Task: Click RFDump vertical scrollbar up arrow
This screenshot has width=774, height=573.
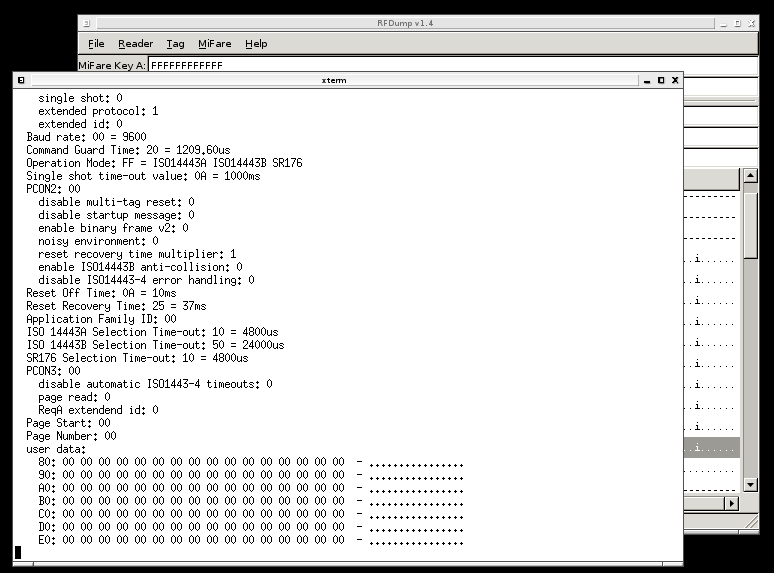Action: [750, 175]
